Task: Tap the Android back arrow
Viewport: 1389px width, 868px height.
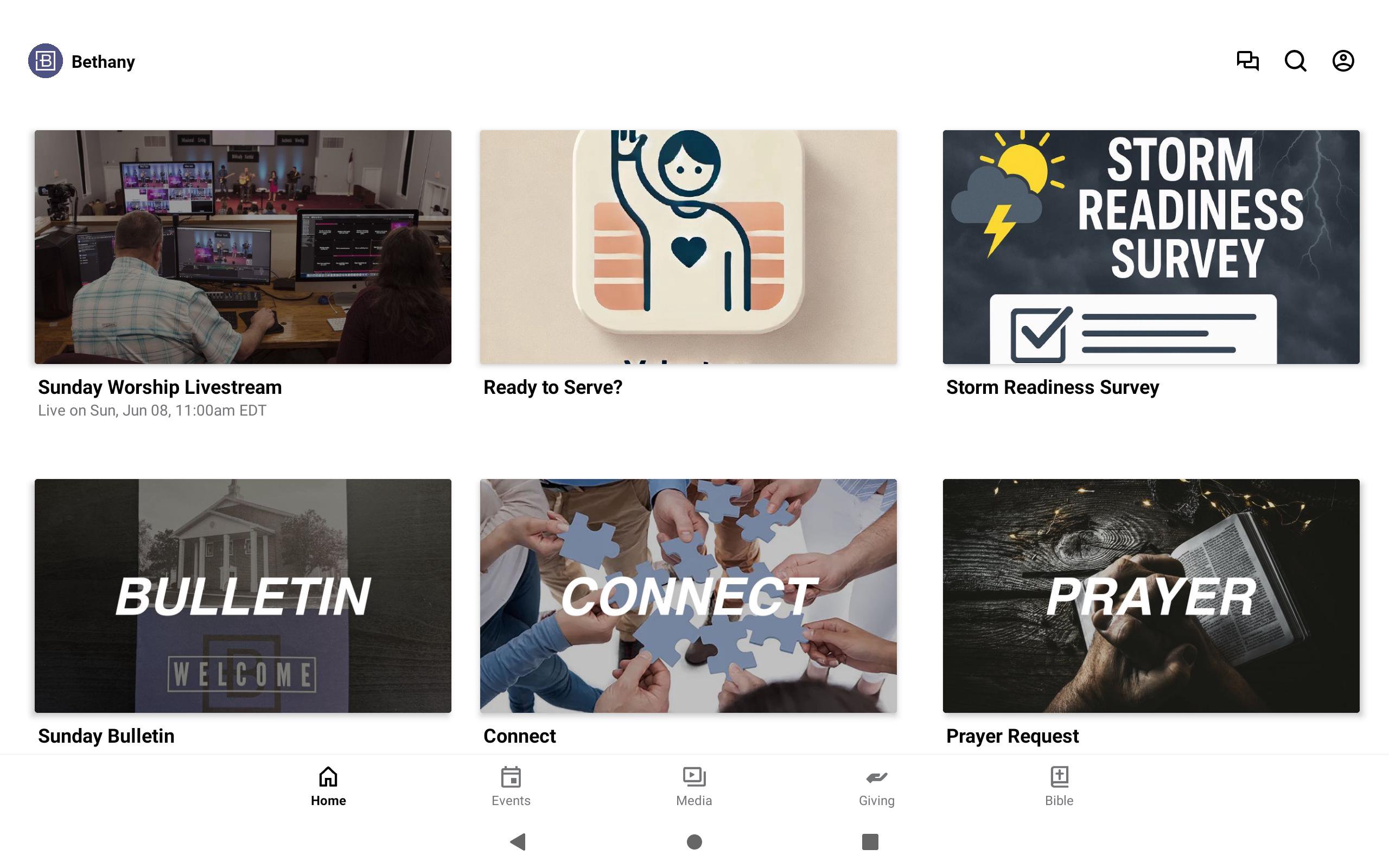Action: tap(518, 841)
